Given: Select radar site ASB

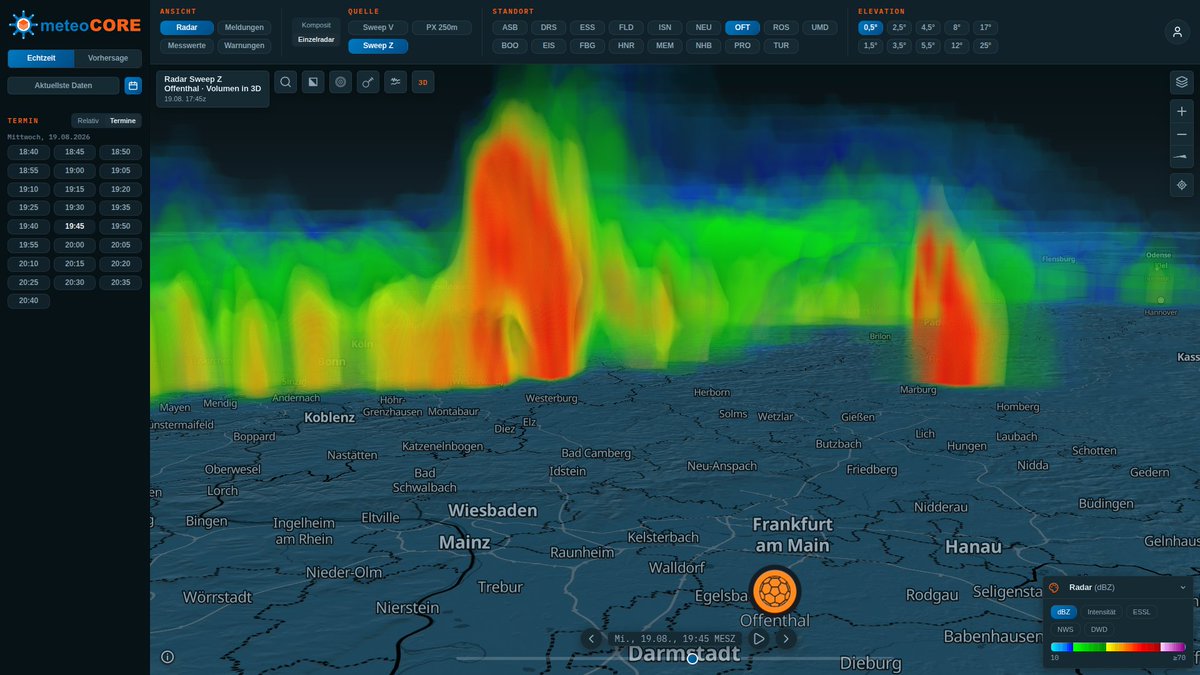Looking at the screenshot, I should (510, 28).
